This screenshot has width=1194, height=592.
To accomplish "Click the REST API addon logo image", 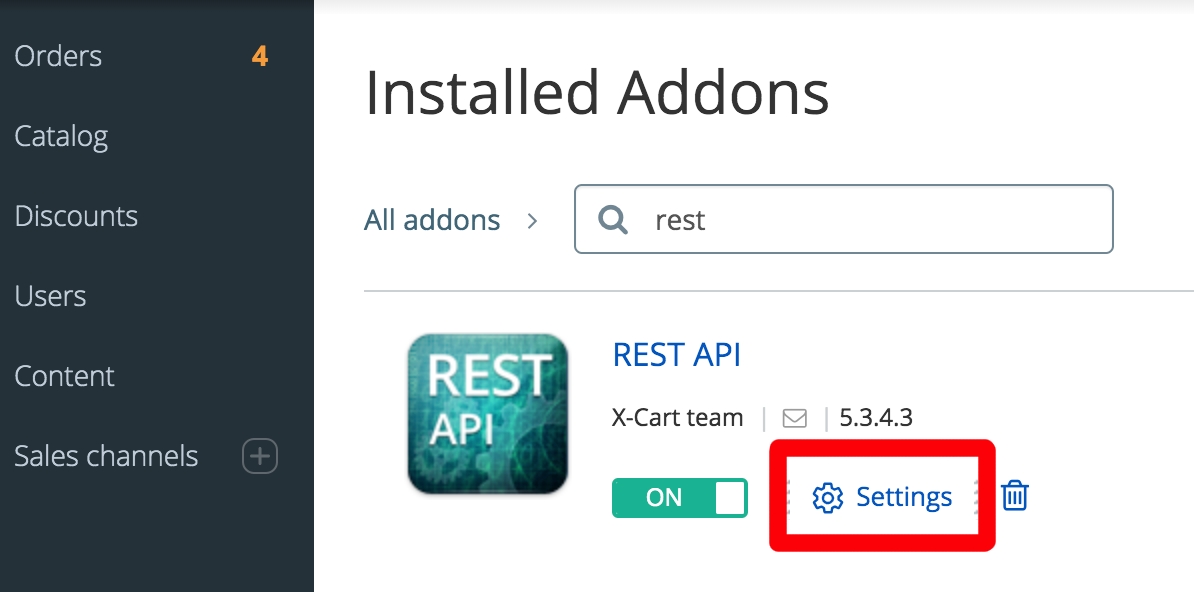I will (487, 414).
